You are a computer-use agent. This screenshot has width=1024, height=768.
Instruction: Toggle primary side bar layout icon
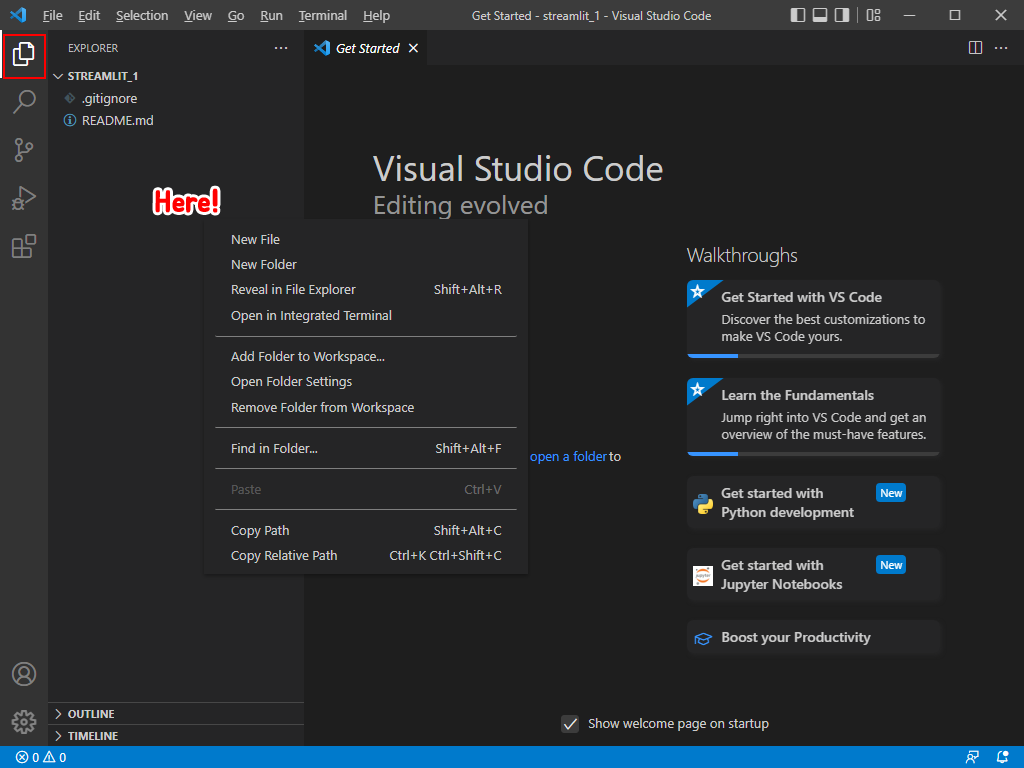pos(797,15)
